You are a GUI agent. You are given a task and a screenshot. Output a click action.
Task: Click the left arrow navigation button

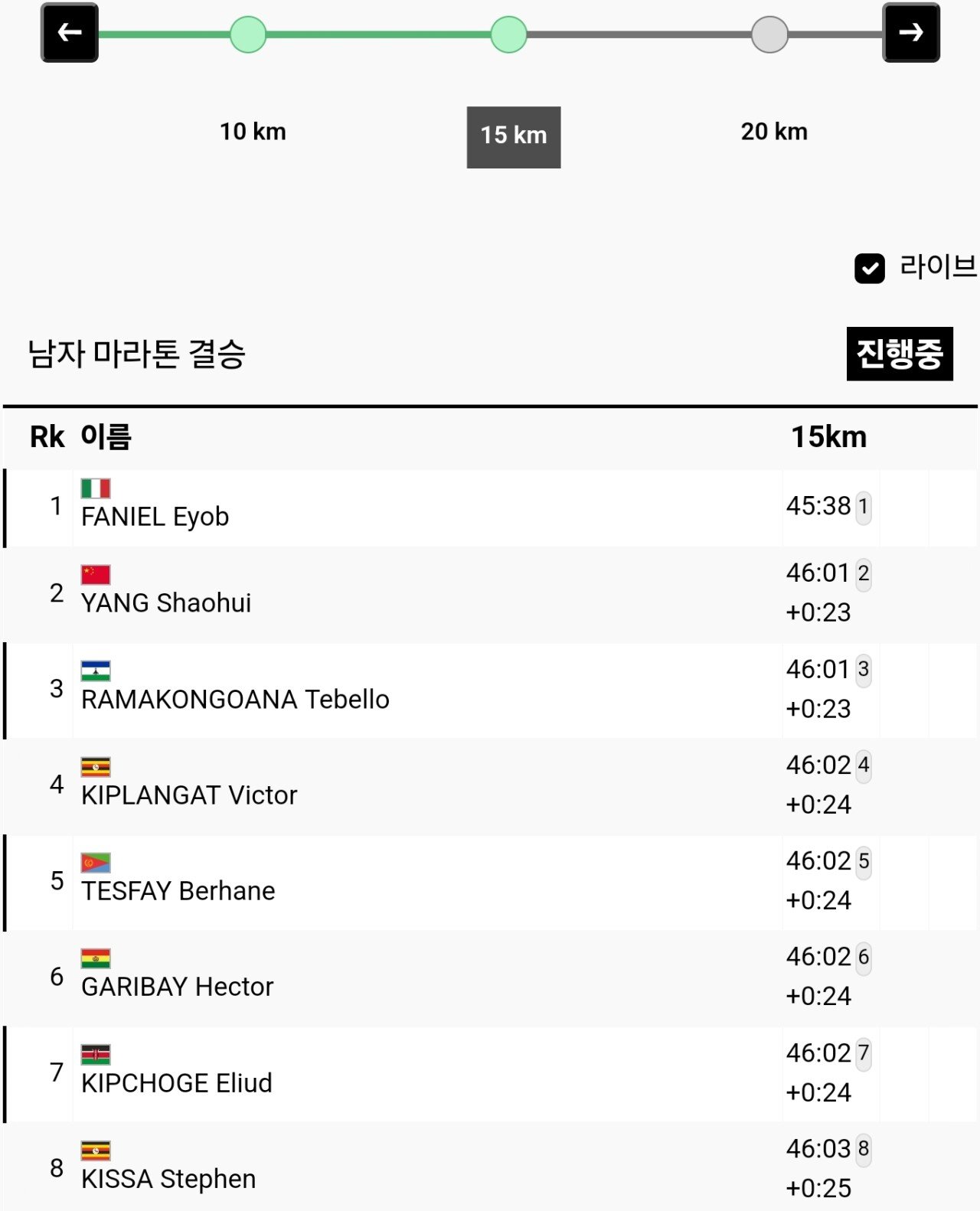pyautogui.click(x=69, y=33)
